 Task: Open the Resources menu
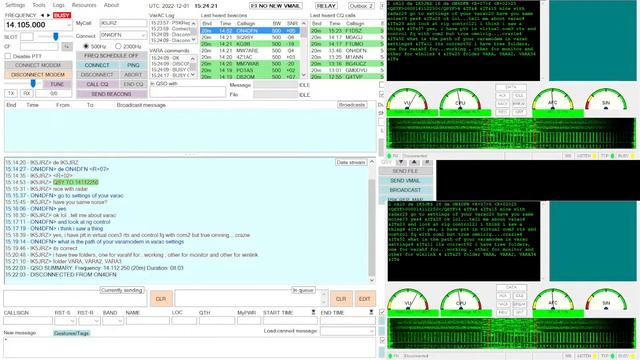84,5
